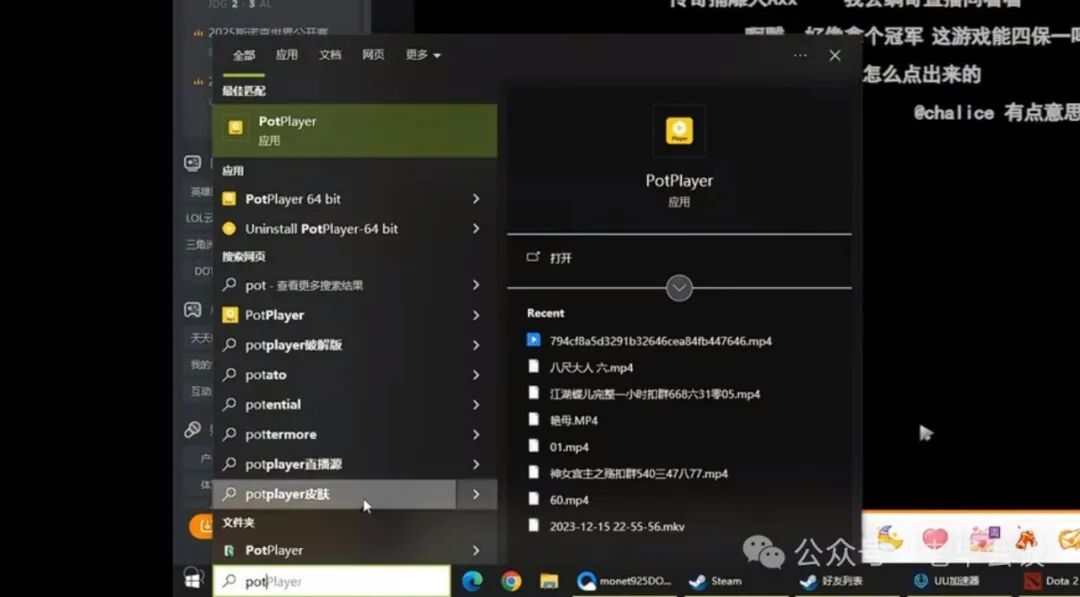Switch to the 应用 tab

click(287, 55)
